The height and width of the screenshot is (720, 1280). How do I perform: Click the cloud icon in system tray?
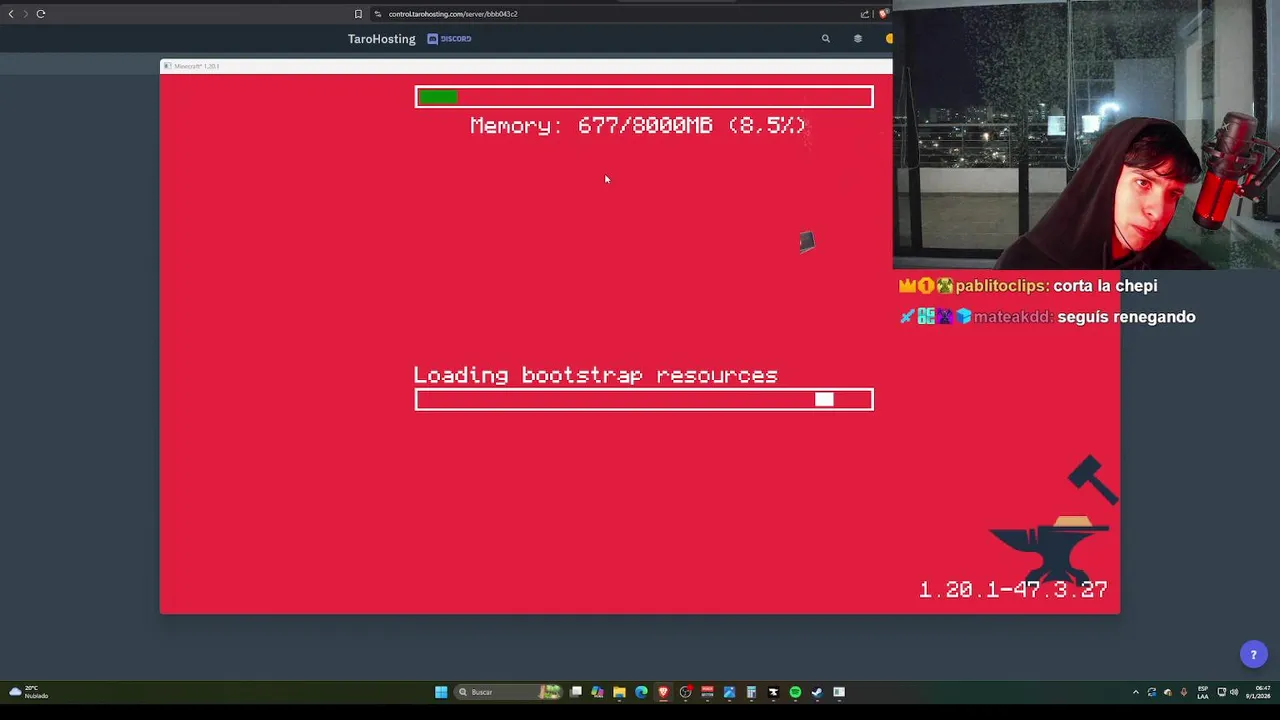[1168, 692]
